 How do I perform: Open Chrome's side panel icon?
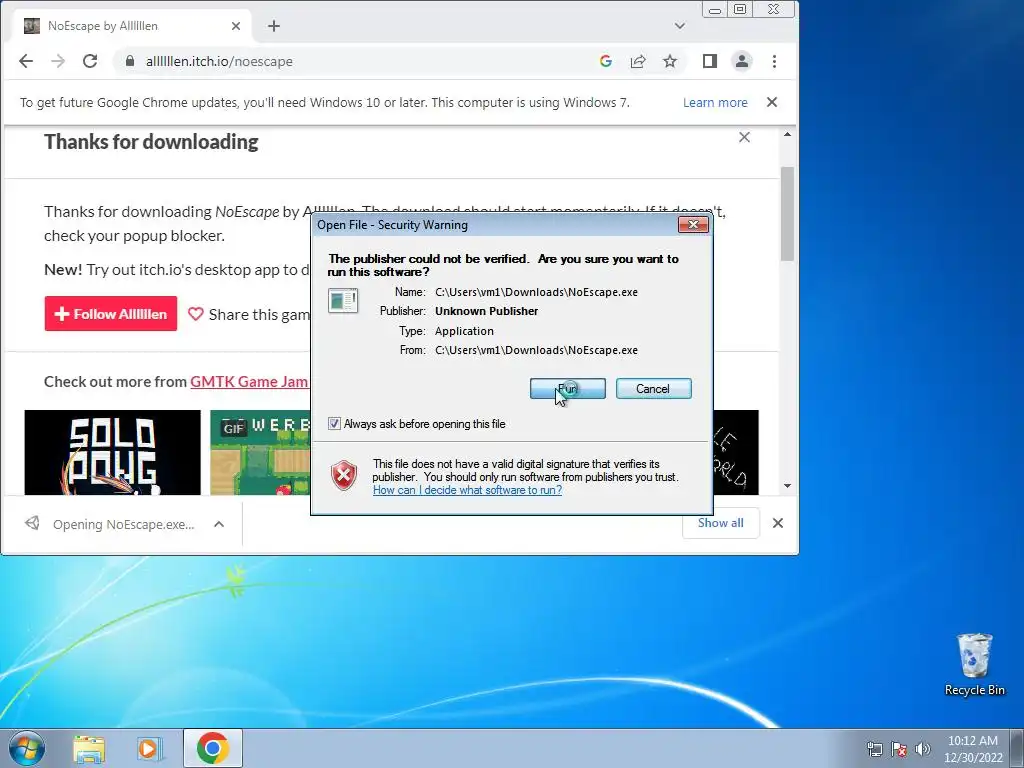pos(710,61)
